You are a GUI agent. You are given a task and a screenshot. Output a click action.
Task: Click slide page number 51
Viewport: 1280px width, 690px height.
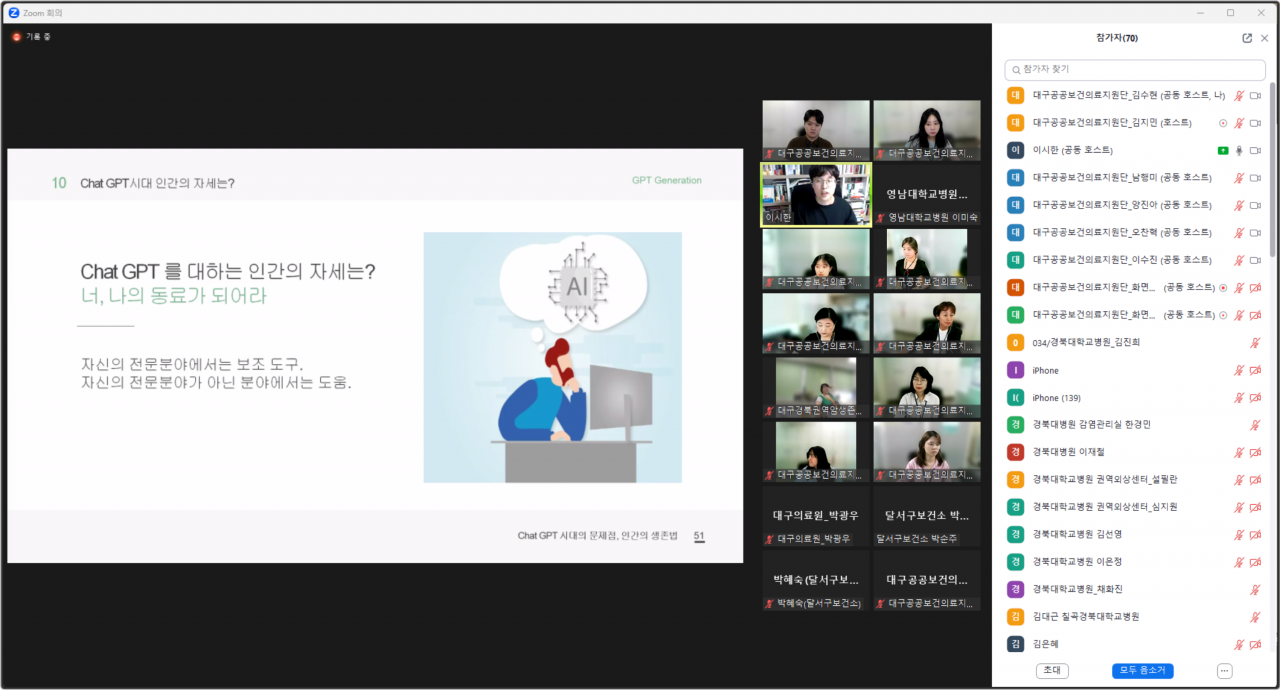click(699, 536)
